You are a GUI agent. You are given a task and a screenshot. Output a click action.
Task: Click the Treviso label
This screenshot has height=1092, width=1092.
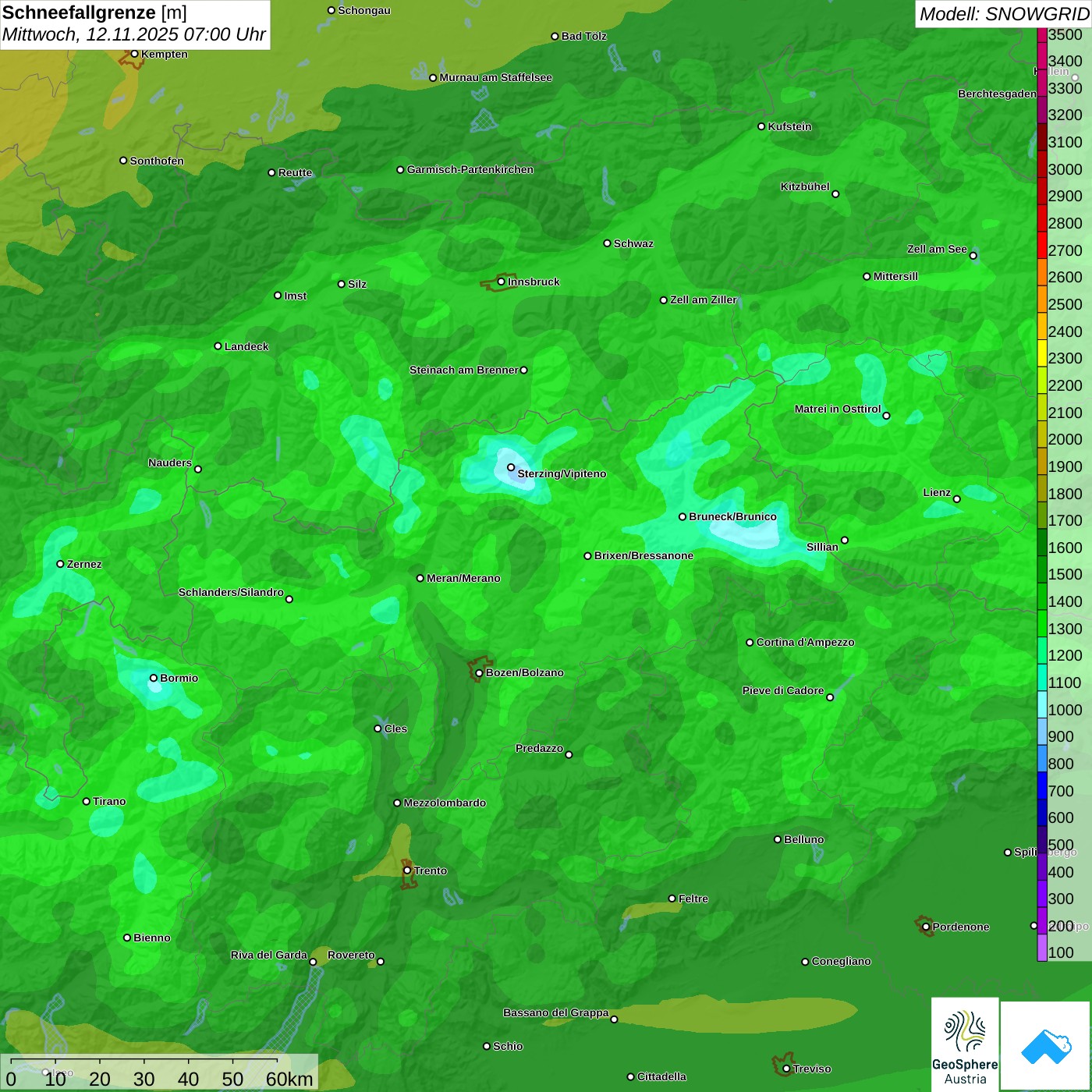click(x=811, y=1069)
